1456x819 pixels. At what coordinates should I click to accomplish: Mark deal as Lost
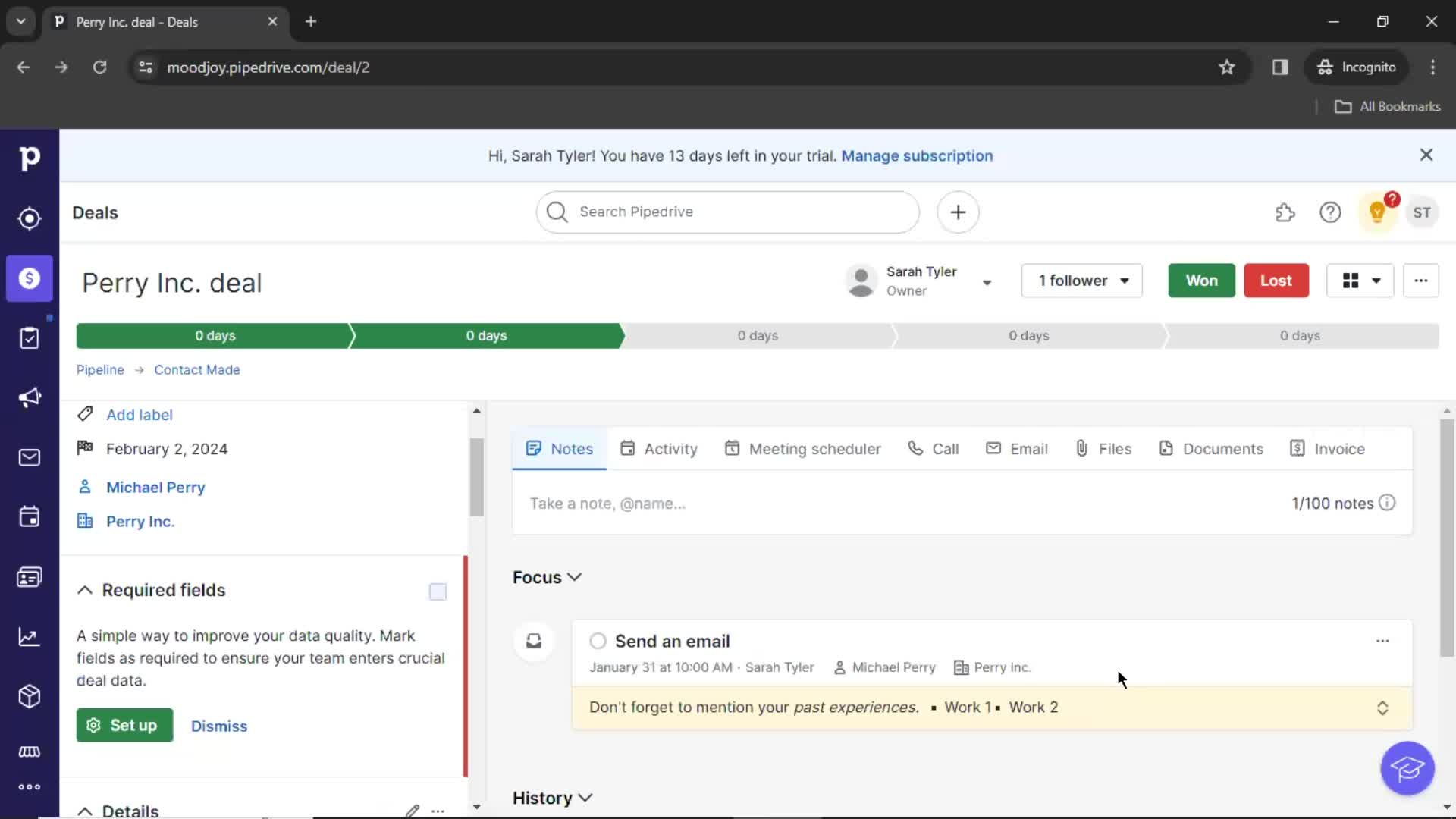click(1276, 281)
